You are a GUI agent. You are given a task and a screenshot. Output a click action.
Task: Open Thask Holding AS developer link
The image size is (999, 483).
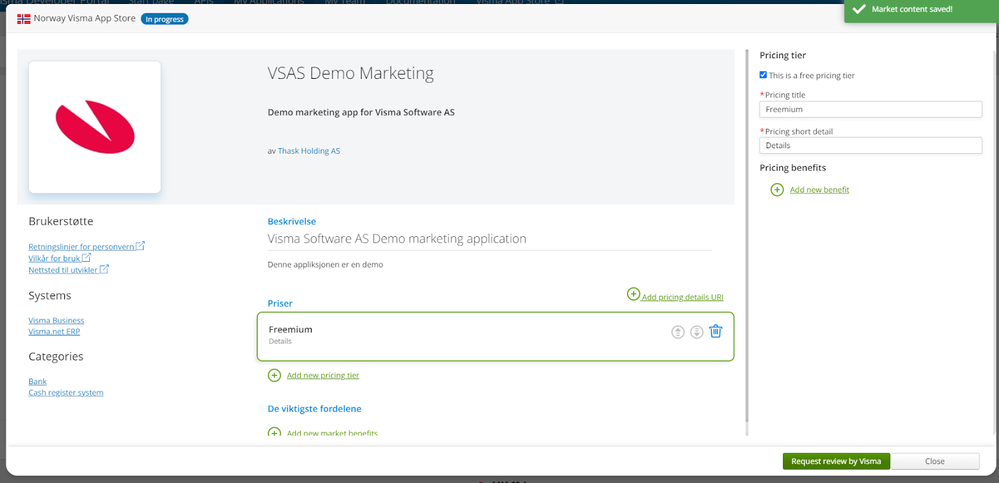coord(309,151)
